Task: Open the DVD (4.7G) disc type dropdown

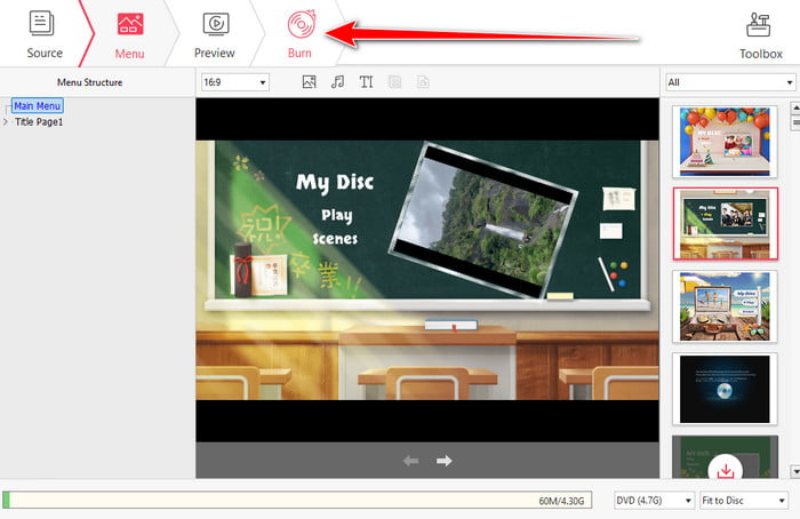Action: click(x=653, y=500)
